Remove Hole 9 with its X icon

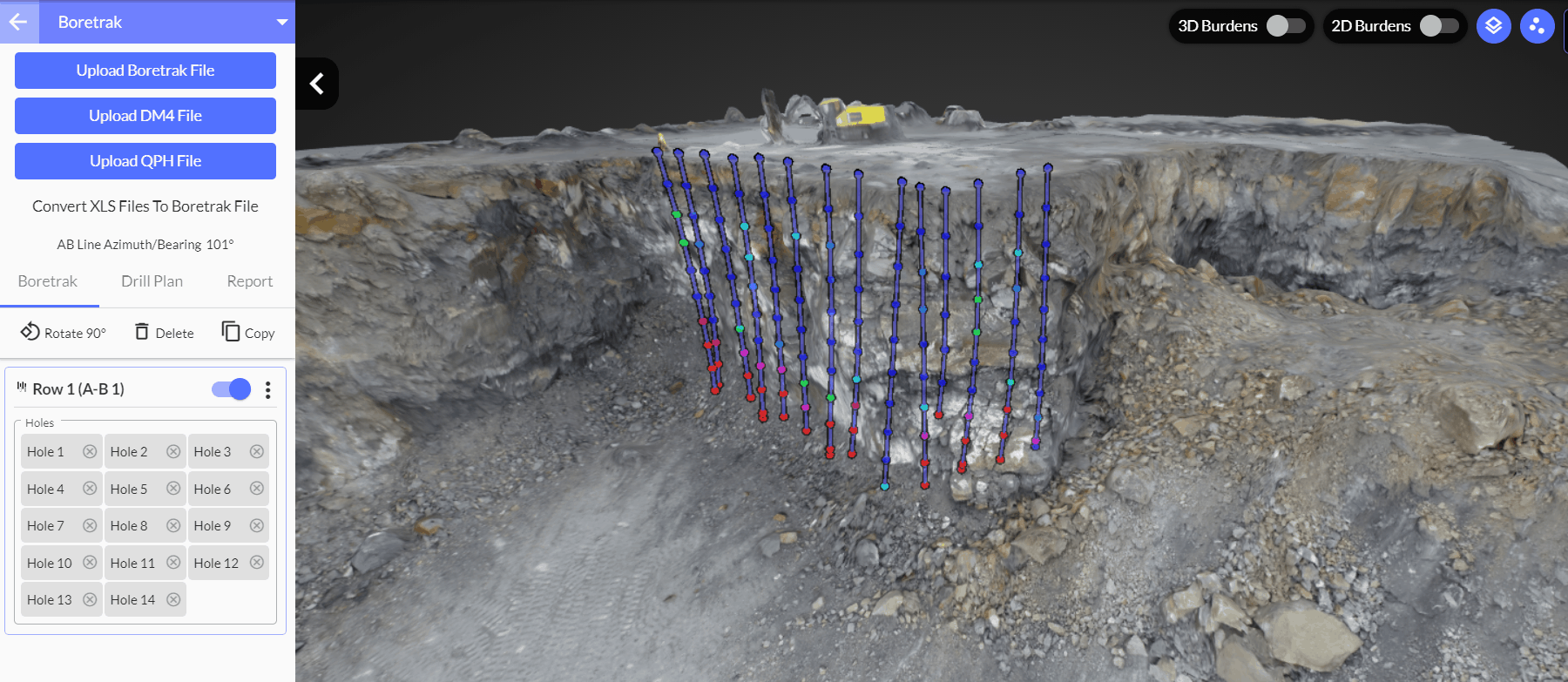[x=257, y=525]
